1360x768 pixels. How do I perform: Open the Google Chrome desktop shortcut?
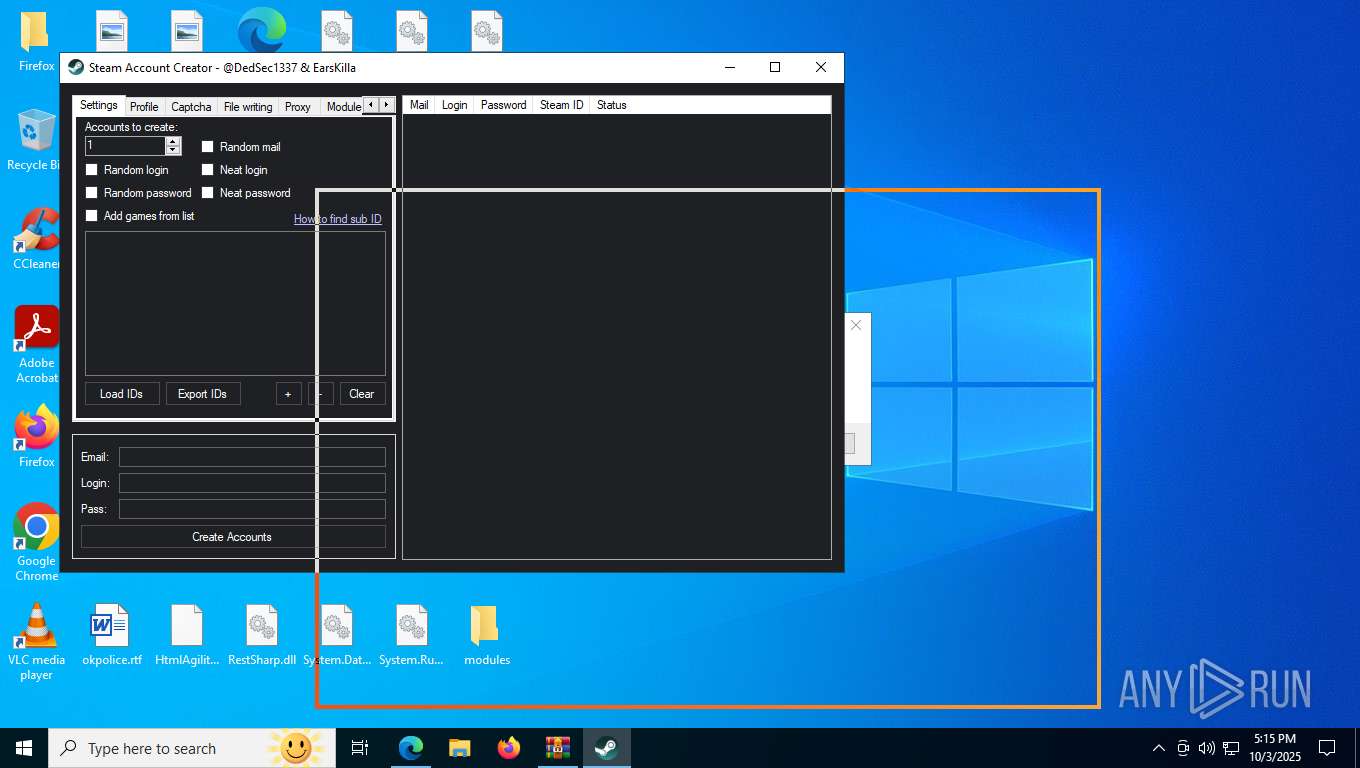coord(36,542)
